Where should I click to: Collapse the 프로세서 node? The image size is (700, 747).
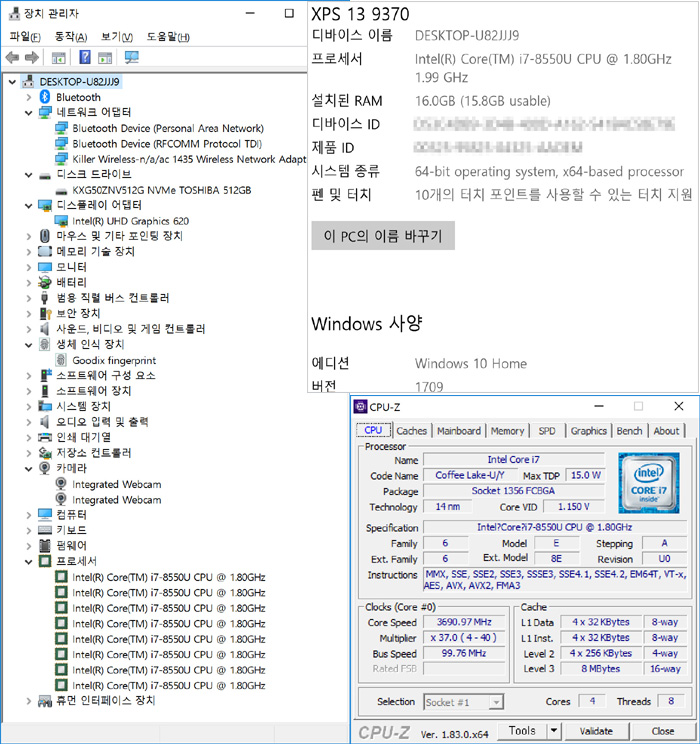coord(29,562)
